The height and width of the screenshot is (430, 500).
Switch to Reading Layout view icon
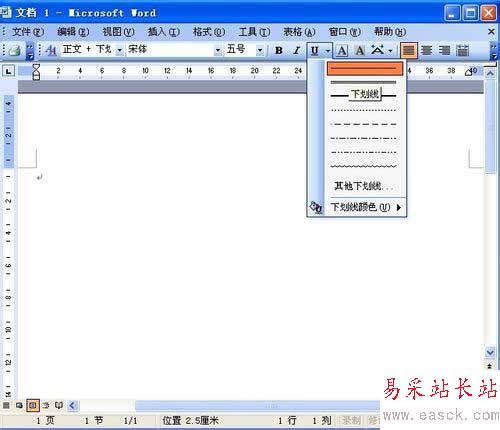(x=59, y=405)
